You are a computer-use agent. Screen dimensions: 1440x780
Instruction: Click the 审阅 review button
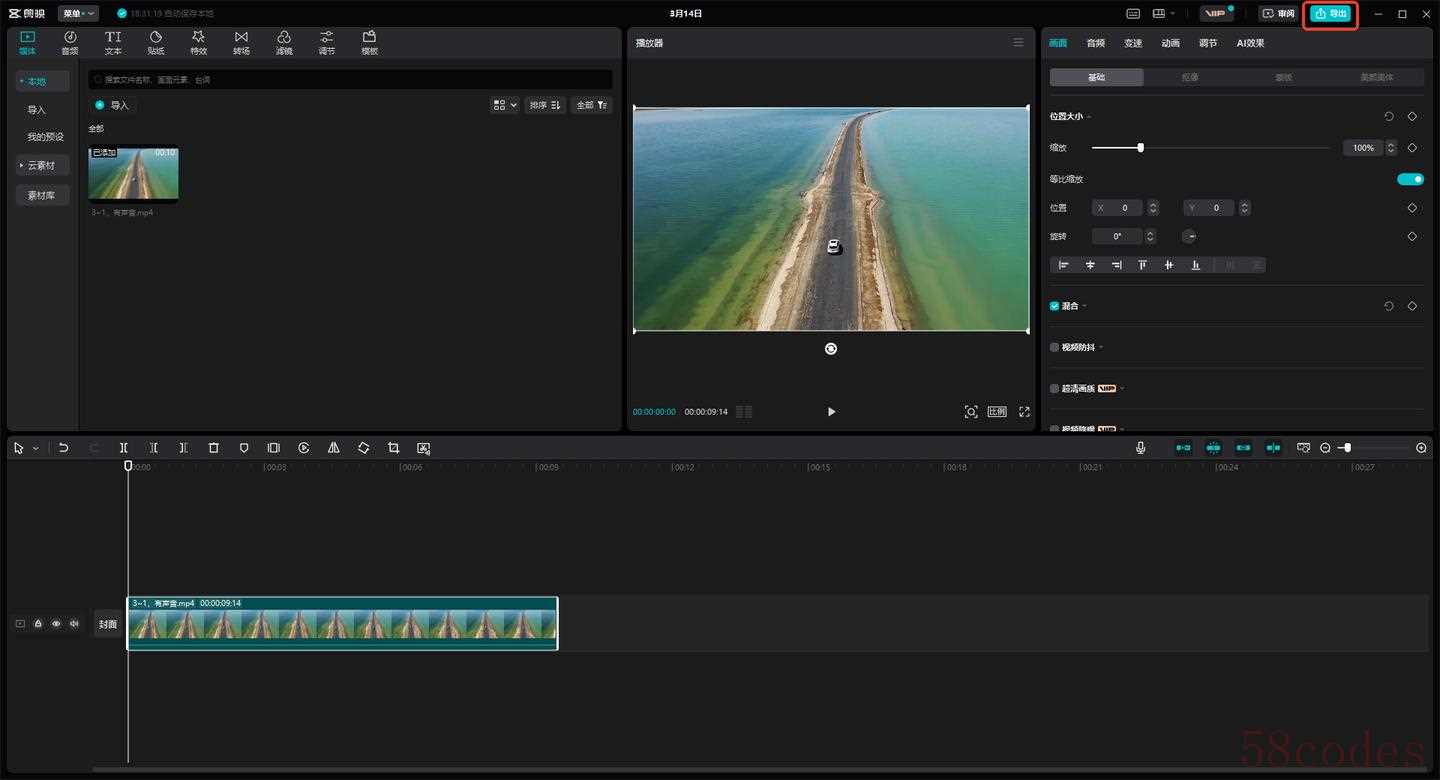[x=1278, y=14]
